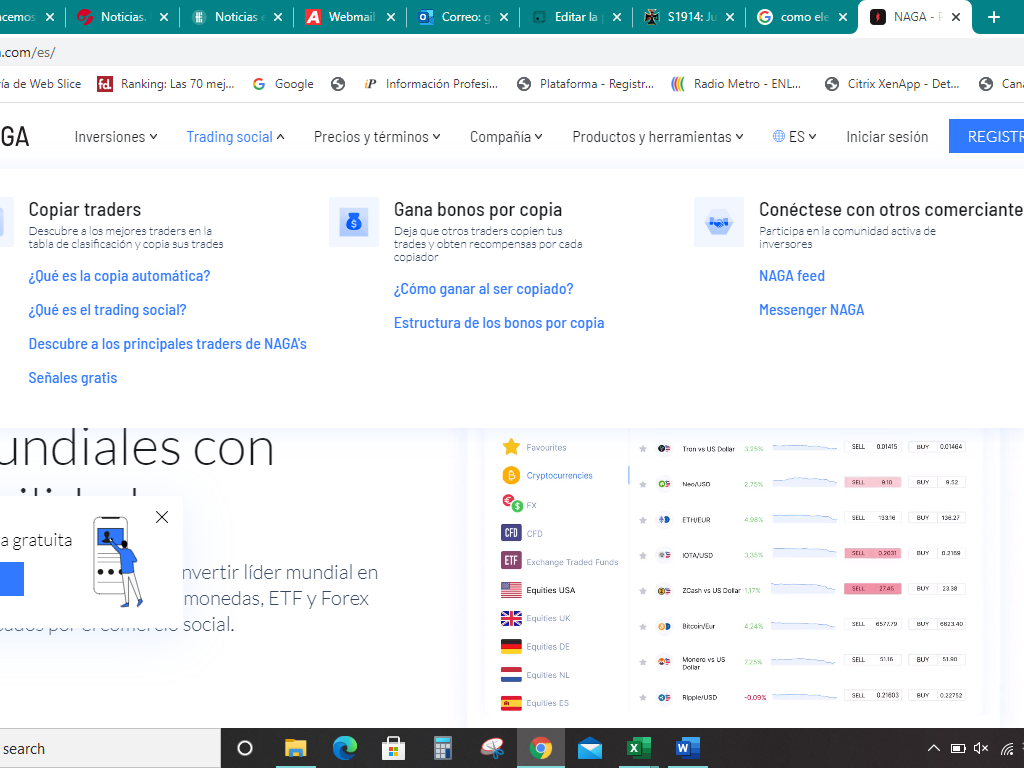Image resolution: width=1024 pixels, height=768 pixels.
Task: Switch to Chrome in the taskbar
Action: (x=541, y=748)
